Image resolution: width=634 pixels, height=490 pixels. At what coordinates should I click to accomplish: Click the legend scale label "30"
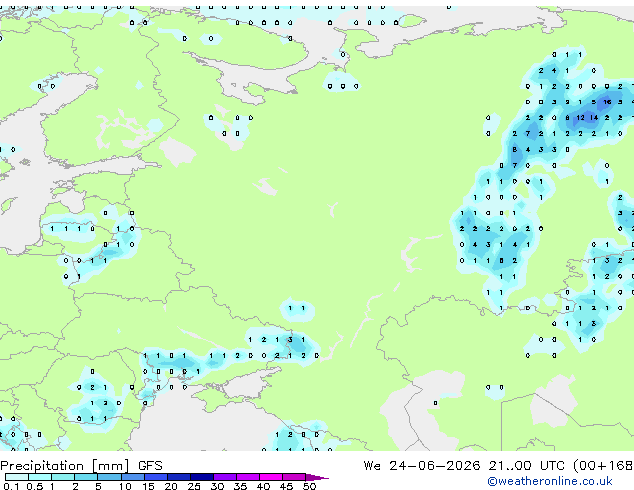click(217, 486)
